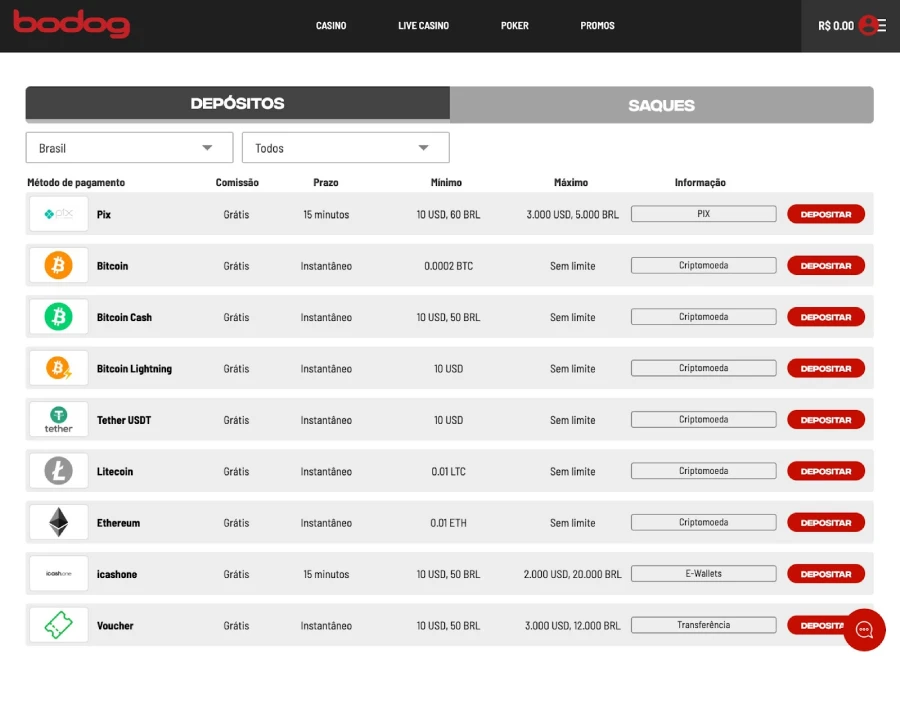This screenshot has width=900, height=713.
Task: Click the Criptomoeda tag for Bitcoin
Action: pos(704,265)
